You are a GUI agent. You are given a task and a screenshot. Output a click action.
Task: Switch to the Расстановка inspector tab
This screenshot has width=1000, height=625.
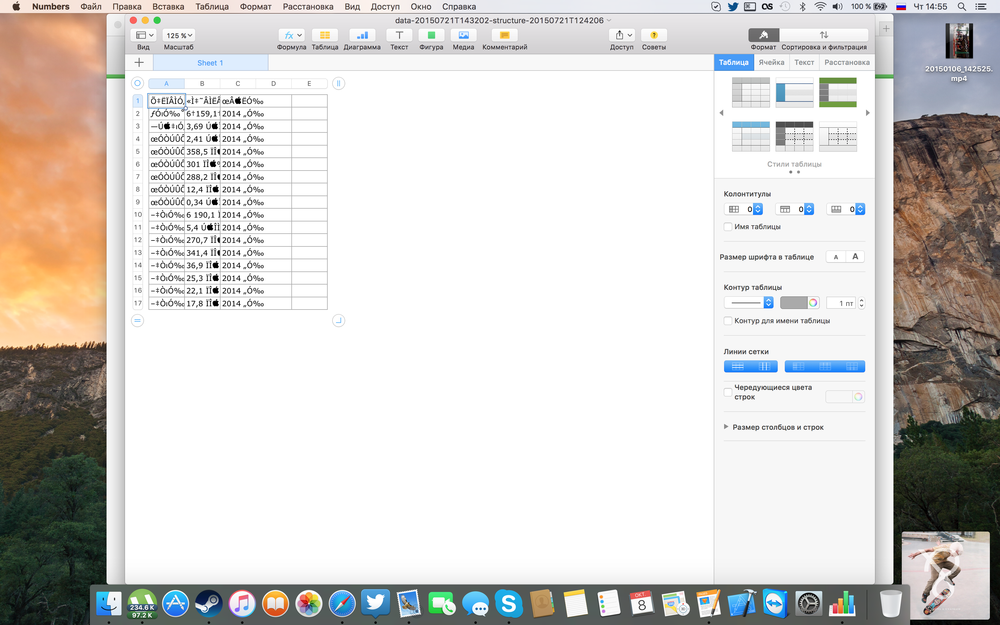click(846, 62)
